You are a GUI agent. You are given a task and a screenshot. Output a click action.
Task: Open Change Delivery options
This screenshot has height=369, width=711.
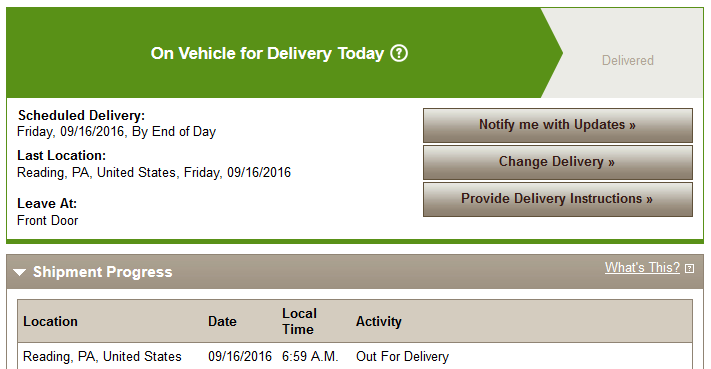tap(558, 162)
